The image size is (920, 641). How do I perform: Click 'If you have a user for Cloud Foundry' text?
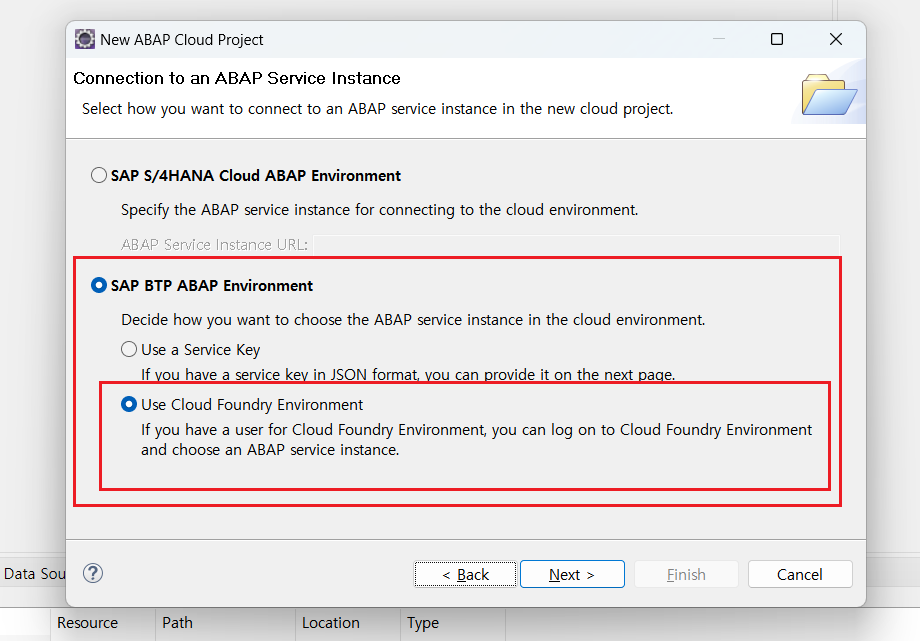point(476,440)
